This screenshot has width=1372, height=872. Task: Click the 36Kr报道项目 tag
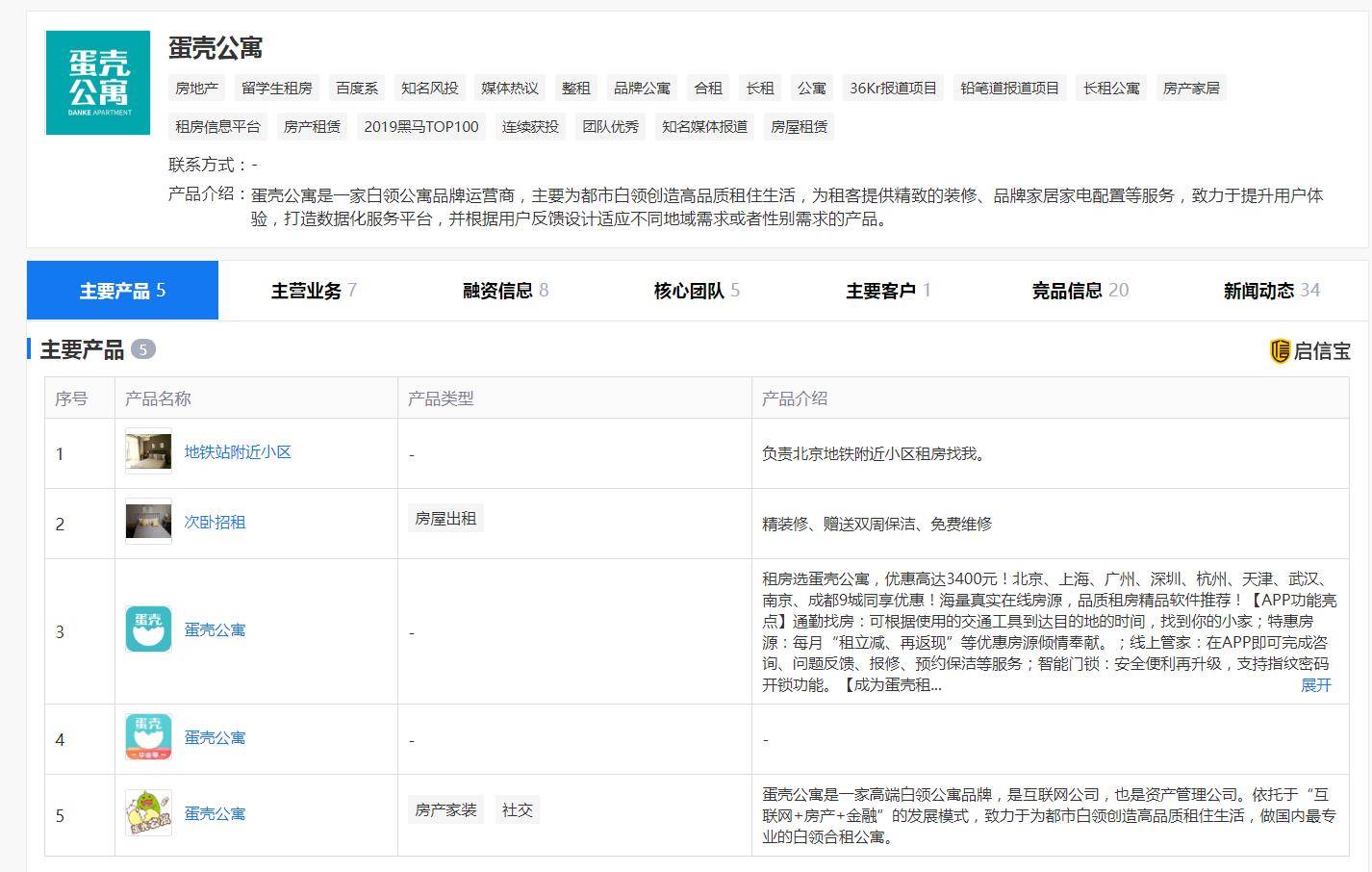(x=893, y=88)
